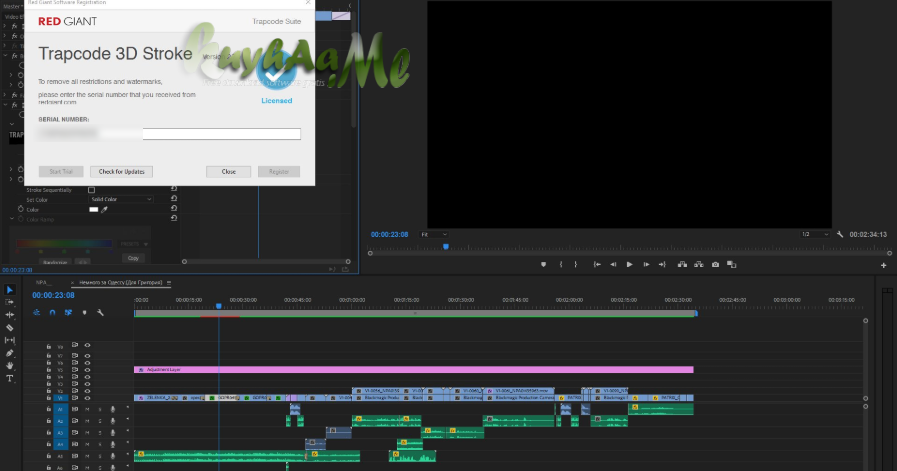Screen dimensions: 897x471
Task: Add a marker in timeline header
Action: (85, 312)
